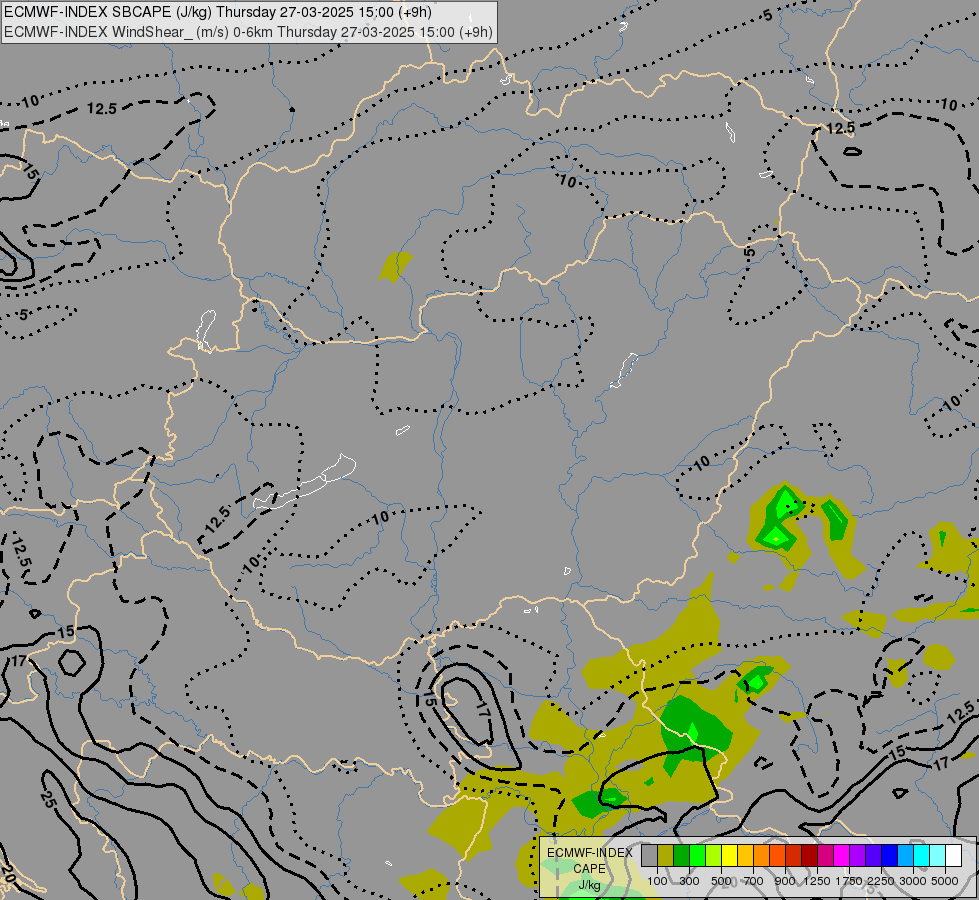Select the amber legend swatch

(x=745, y=856)
